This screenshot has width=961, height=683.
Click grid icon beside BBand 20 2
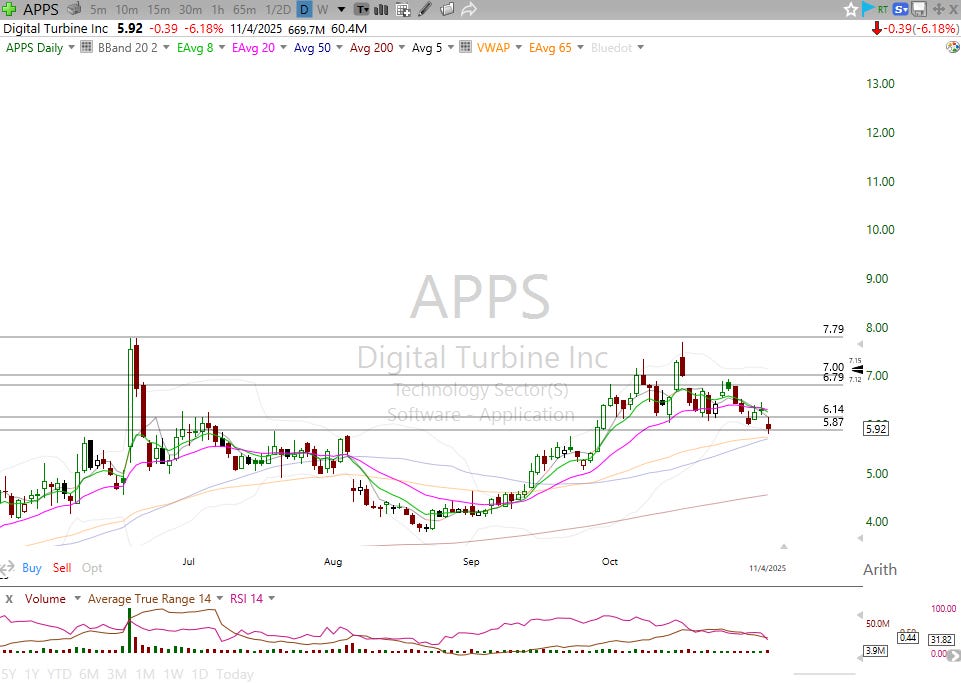(x=86, y=47)
